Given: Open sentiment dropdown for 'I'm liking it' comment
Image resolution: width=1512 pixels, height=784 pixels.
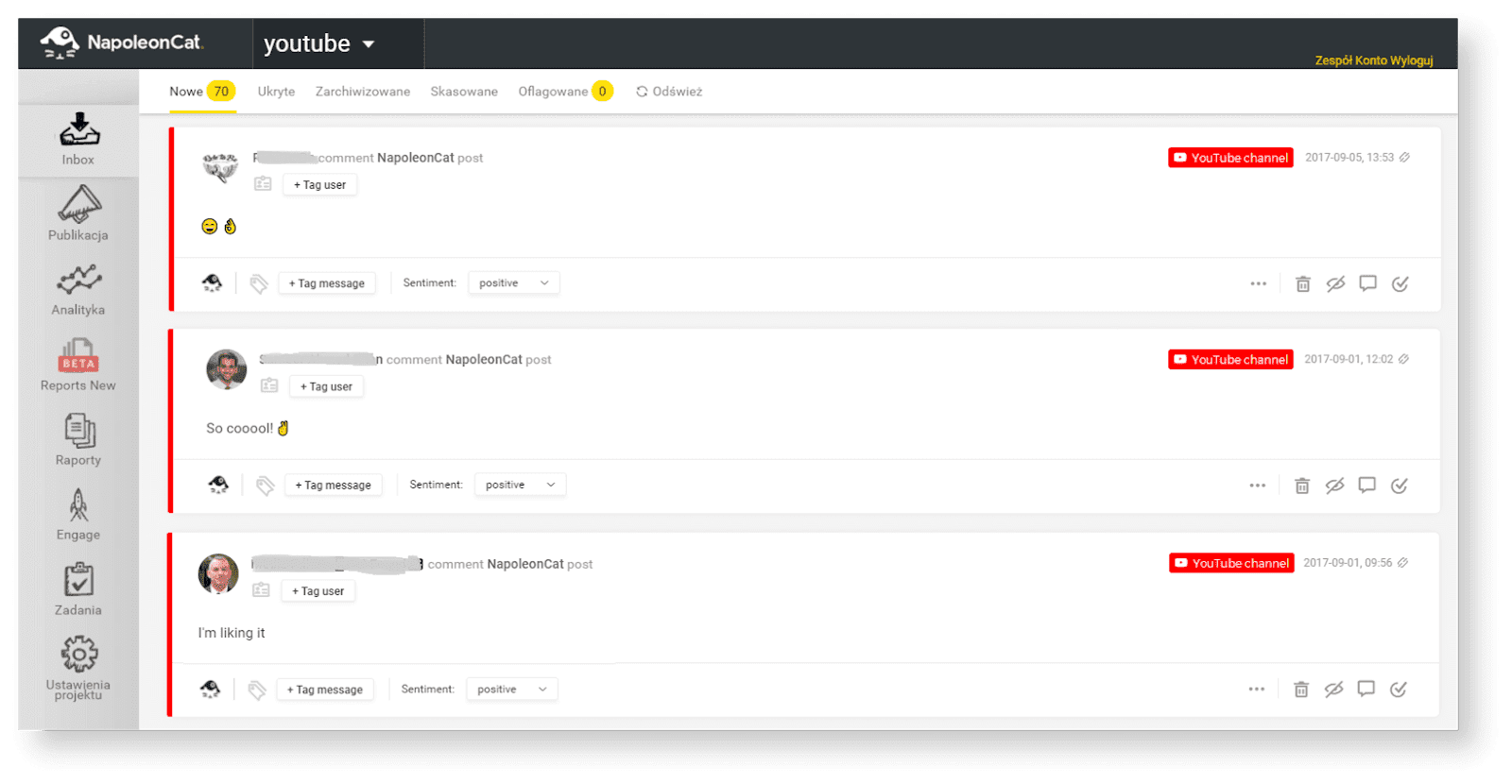Looking at the screenshot, I should pyautogui.click(x=512, y=690).
